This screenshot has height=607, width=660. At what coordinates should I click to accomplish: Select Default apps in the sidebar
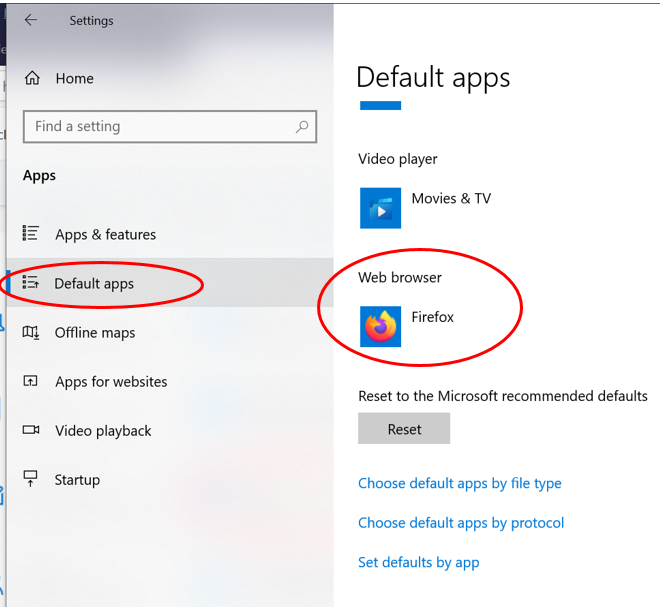pos(170,283)
